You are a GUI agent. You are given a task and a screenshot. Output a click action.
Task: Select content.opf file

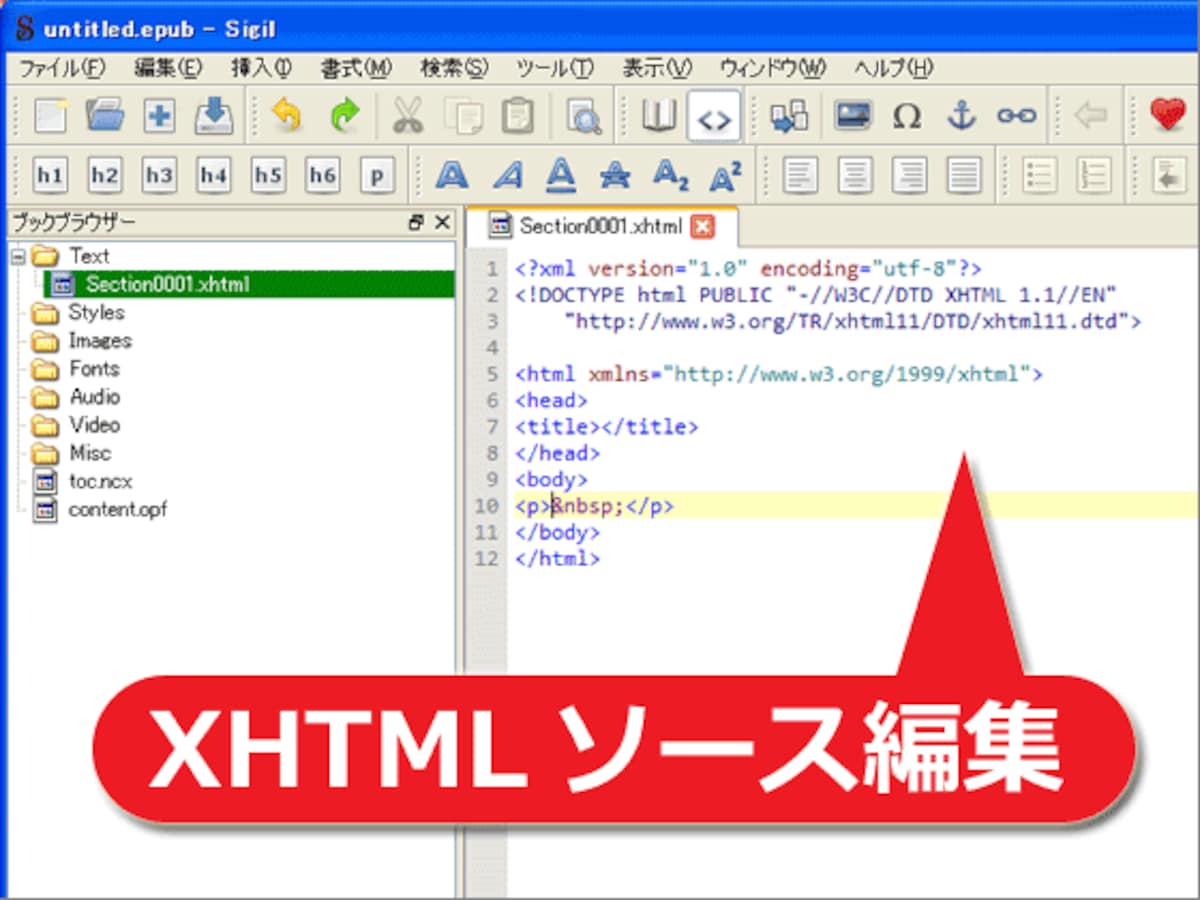(x=118, y=509)
